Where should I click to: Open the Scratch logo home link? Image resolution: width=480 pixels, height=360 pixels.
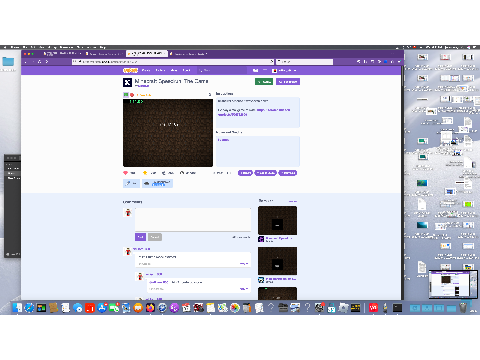coord(130,70)
